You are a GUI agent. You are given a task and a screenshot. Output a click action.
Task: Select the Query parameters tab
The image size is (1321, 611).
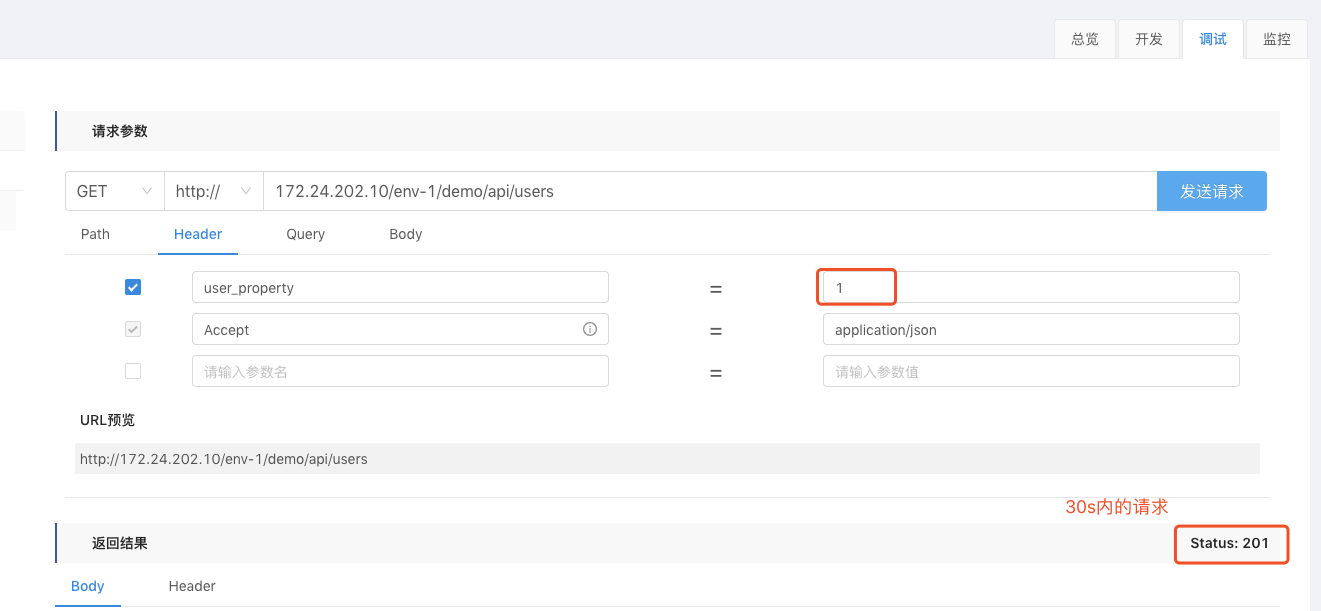[305, 234]
